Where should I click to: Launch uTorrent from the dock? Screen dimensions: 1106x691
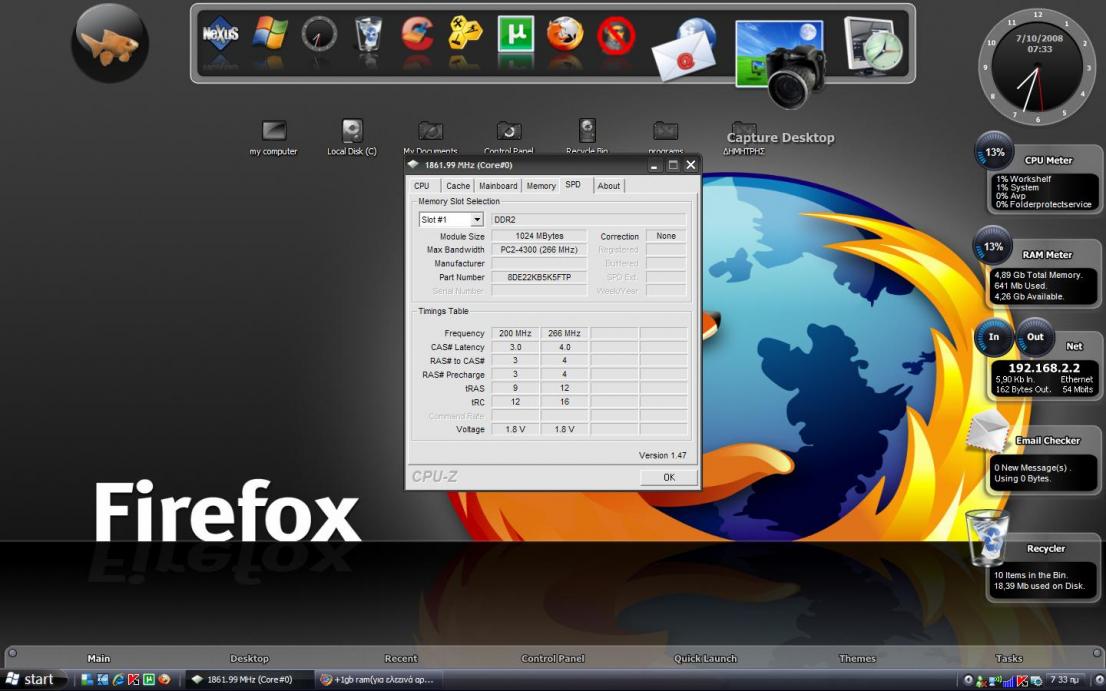click(516, 33)
